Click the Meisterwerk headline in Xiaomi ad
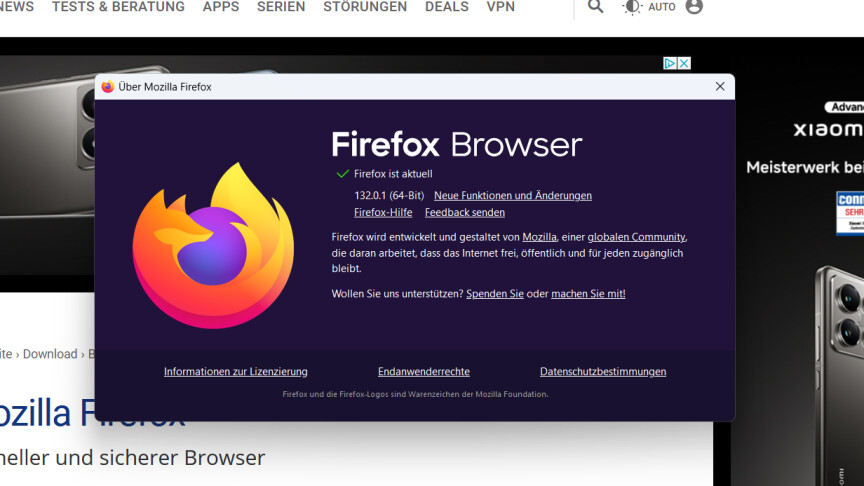The image size is (864, 486). click(805, 167)
